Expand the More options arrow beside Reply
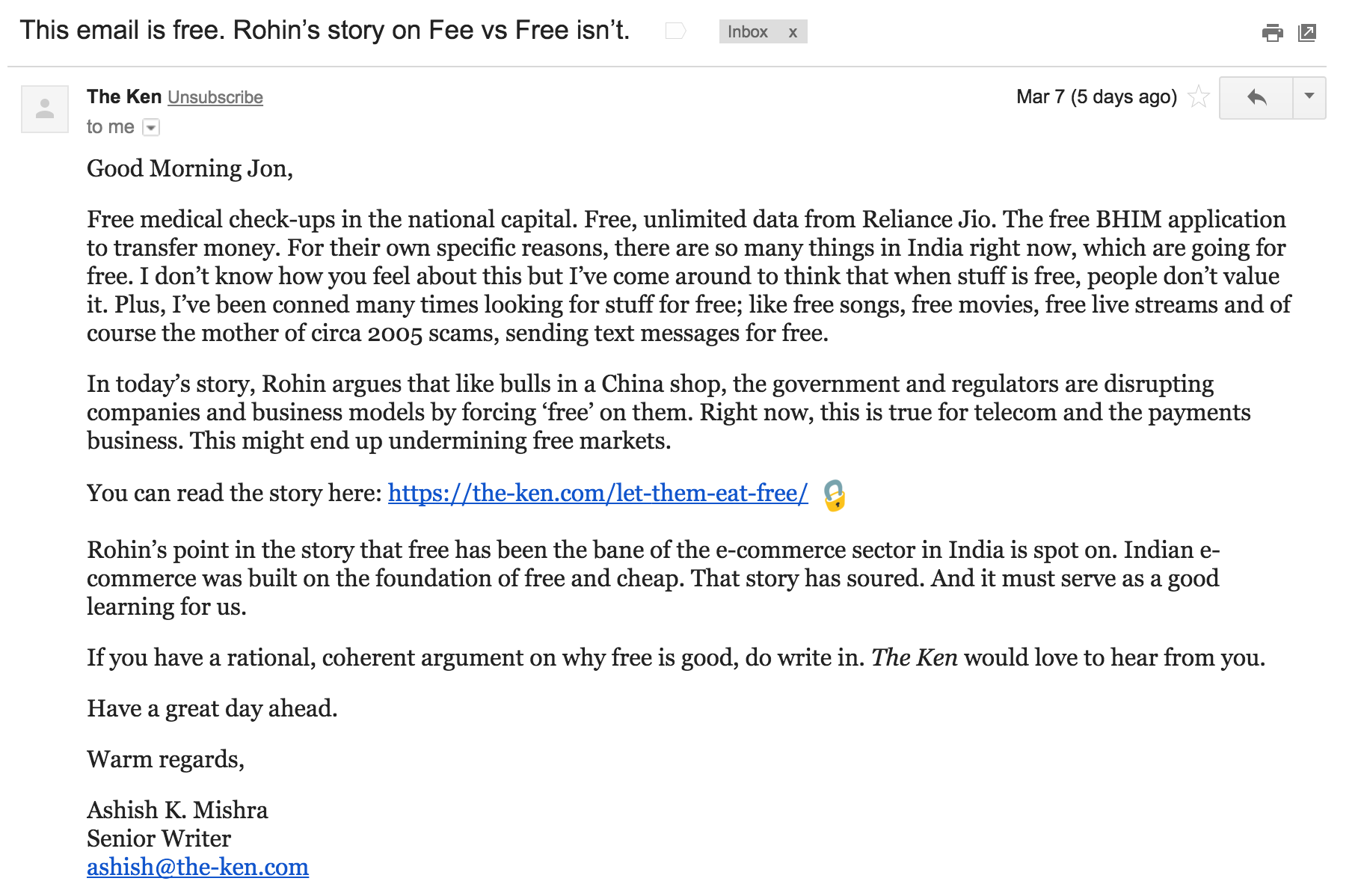 pyautogui.click(x=1309, y=97)
